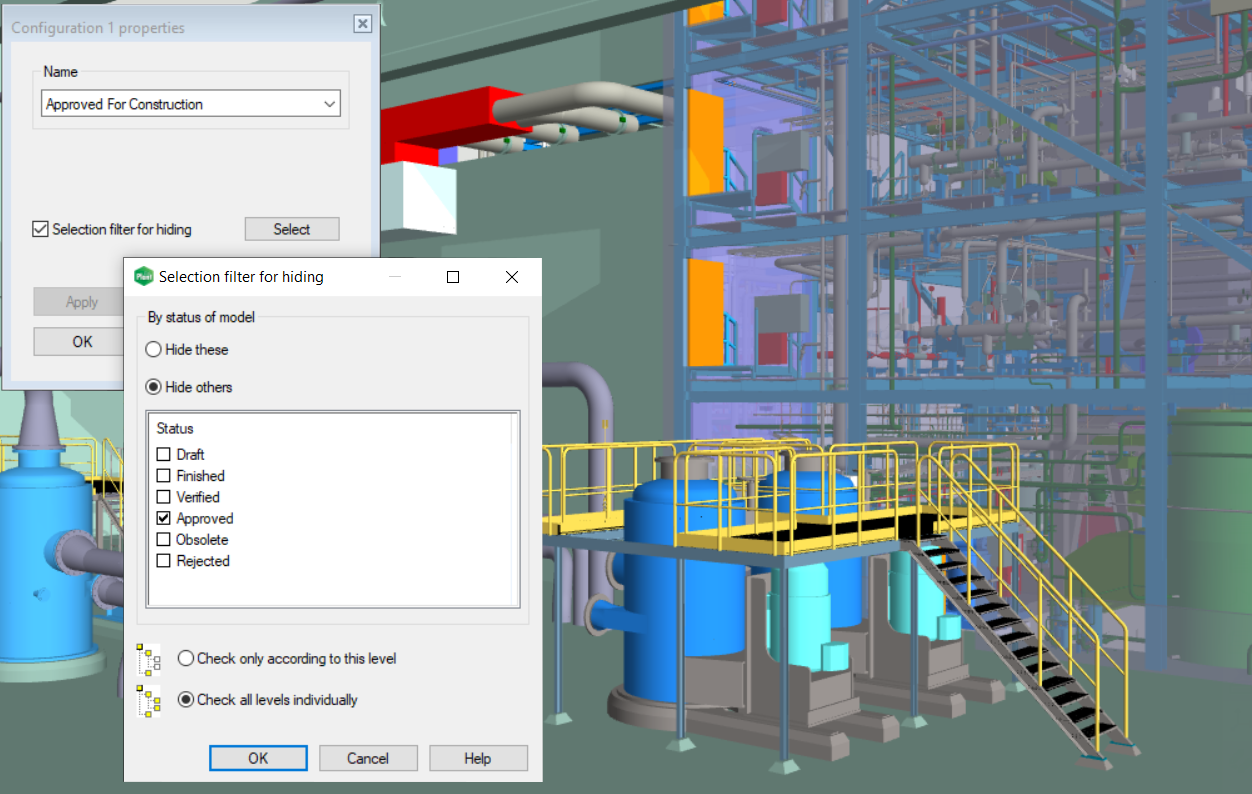Open the Name dropdown arrow
Image resolution: width=1252 pixels, height=794 pixels.
pos(329,104)
